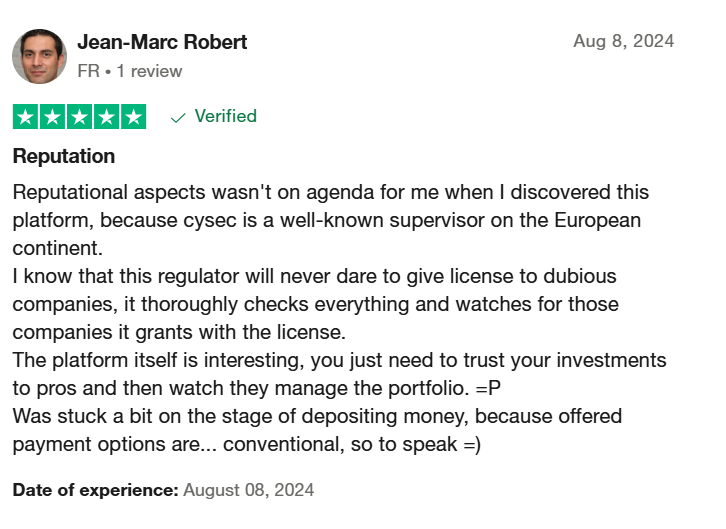The image size is (726, 529).
Task: Click the green Verified checkmark icon
Action: click(x=178, y=118)
